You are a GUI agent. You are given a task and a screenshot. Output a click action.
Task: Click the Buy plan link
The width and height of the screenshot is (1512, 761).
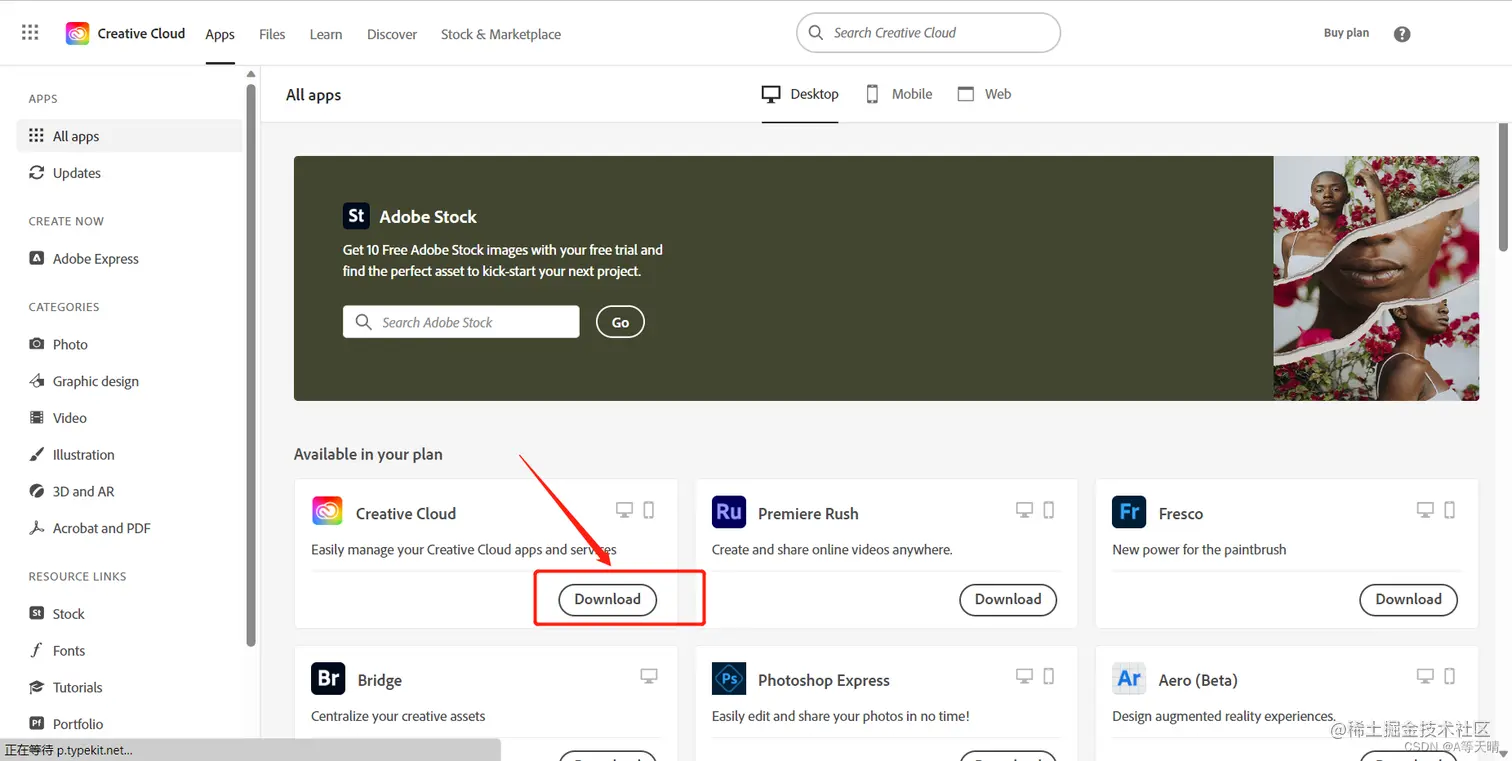tap(1346, 33)
